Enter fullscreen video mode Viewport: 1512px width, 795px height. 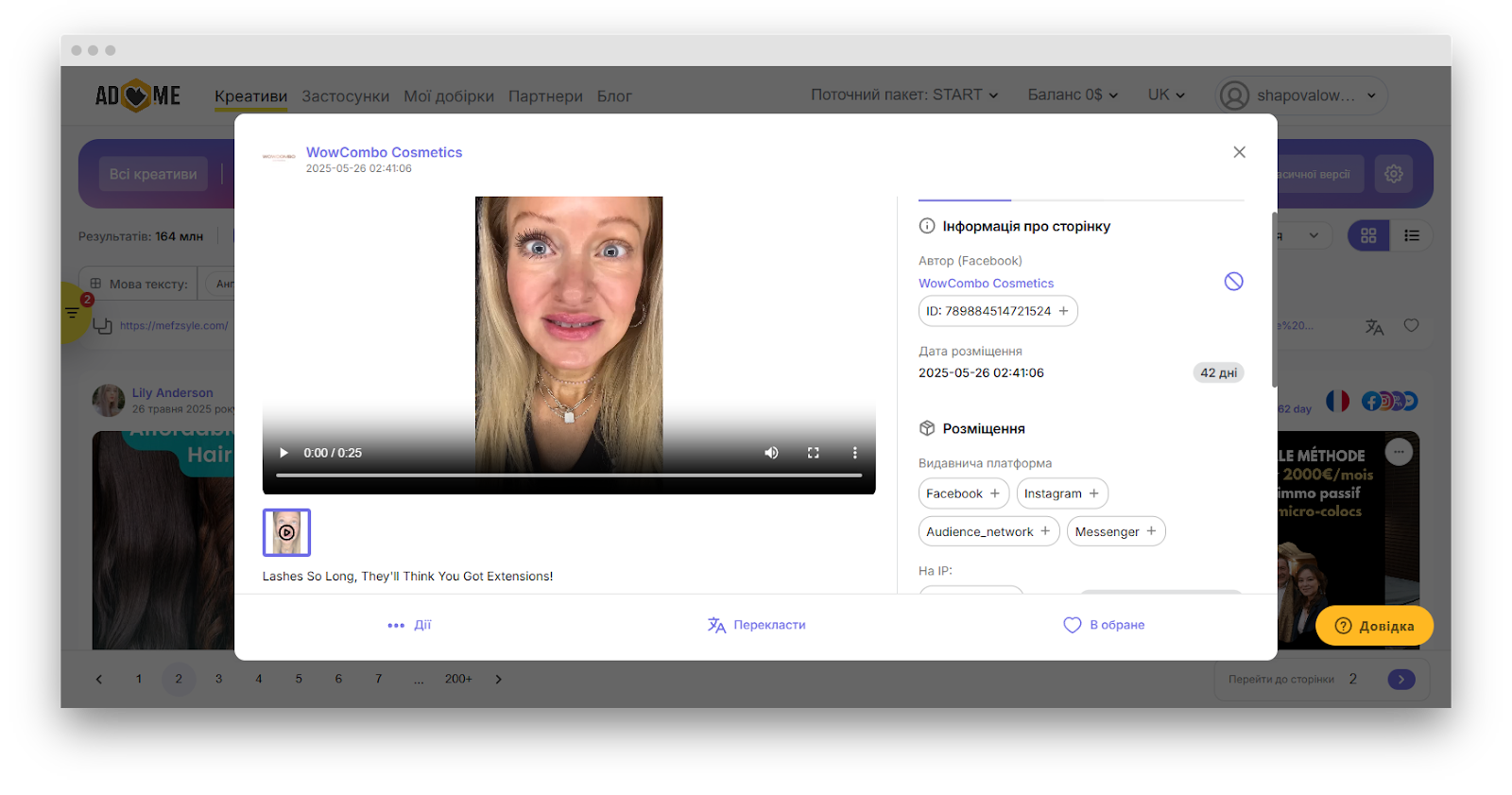click(813, 453)
